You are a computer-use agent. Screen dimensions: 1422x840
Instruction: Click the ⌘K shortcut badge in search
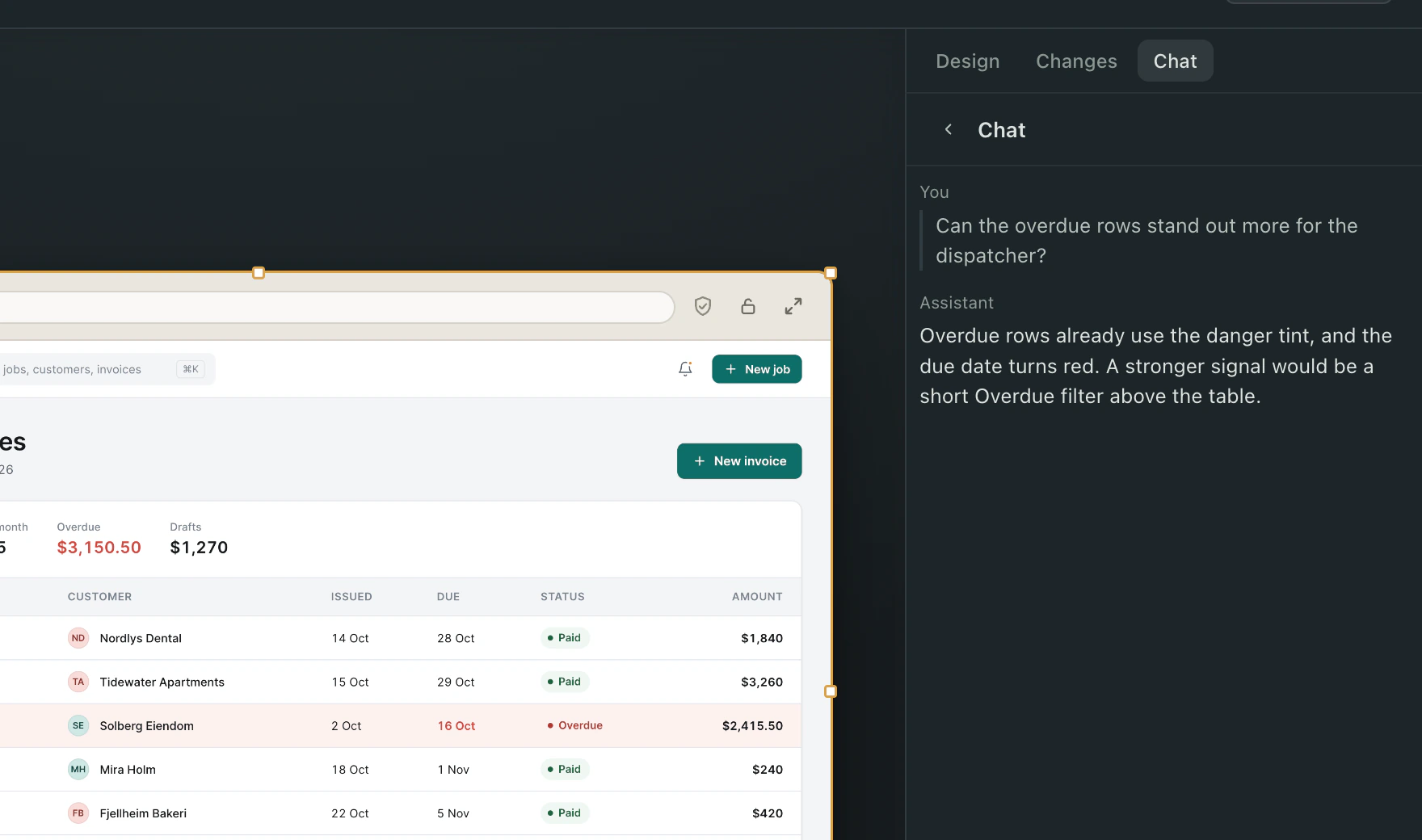coord(191,369)
